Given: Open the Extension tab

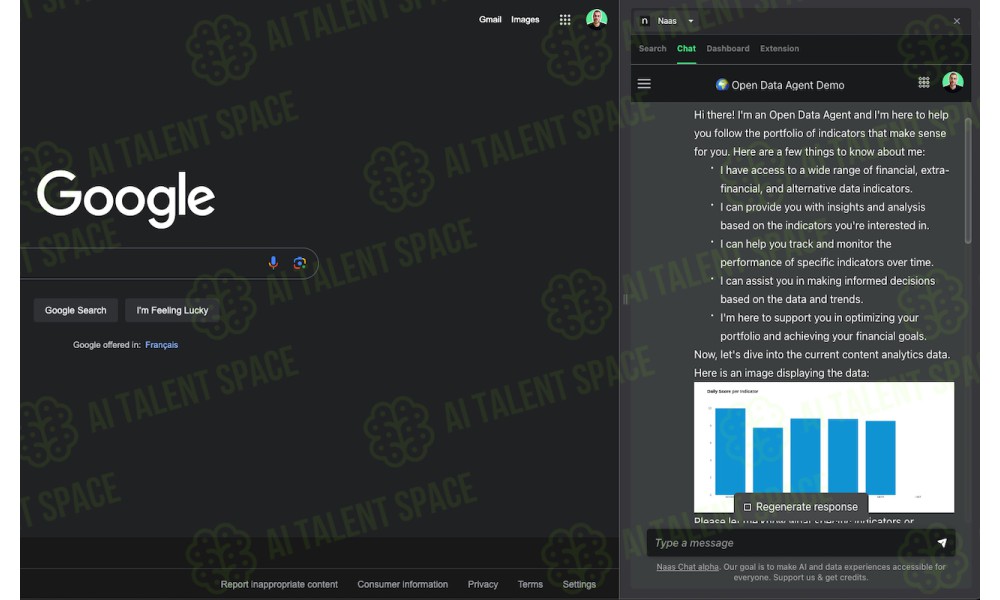Looking at the screenshot, I should click(x=779, y=48).
